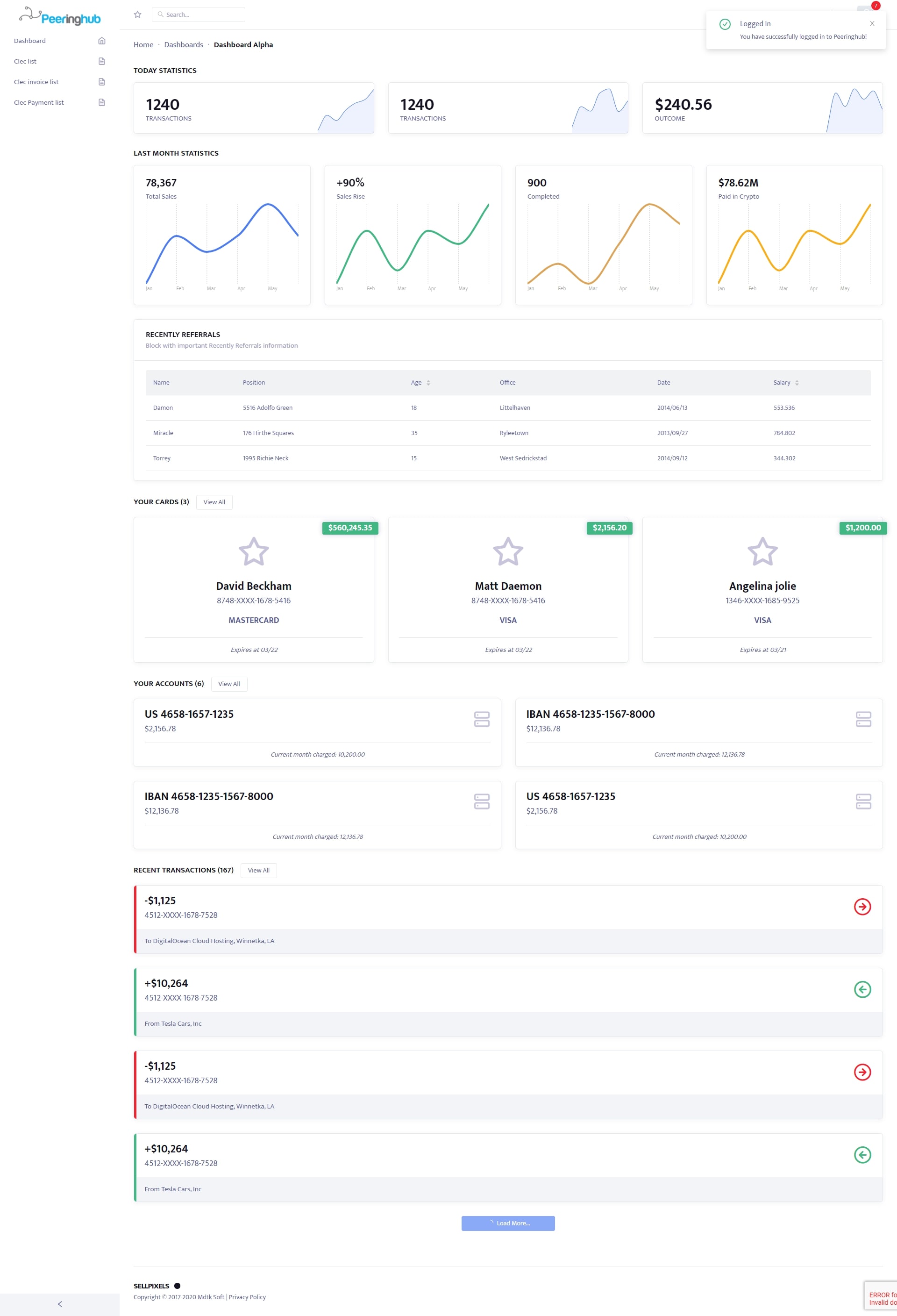
Task: Sort referrals table by Age column
Action: pos(428,383)
